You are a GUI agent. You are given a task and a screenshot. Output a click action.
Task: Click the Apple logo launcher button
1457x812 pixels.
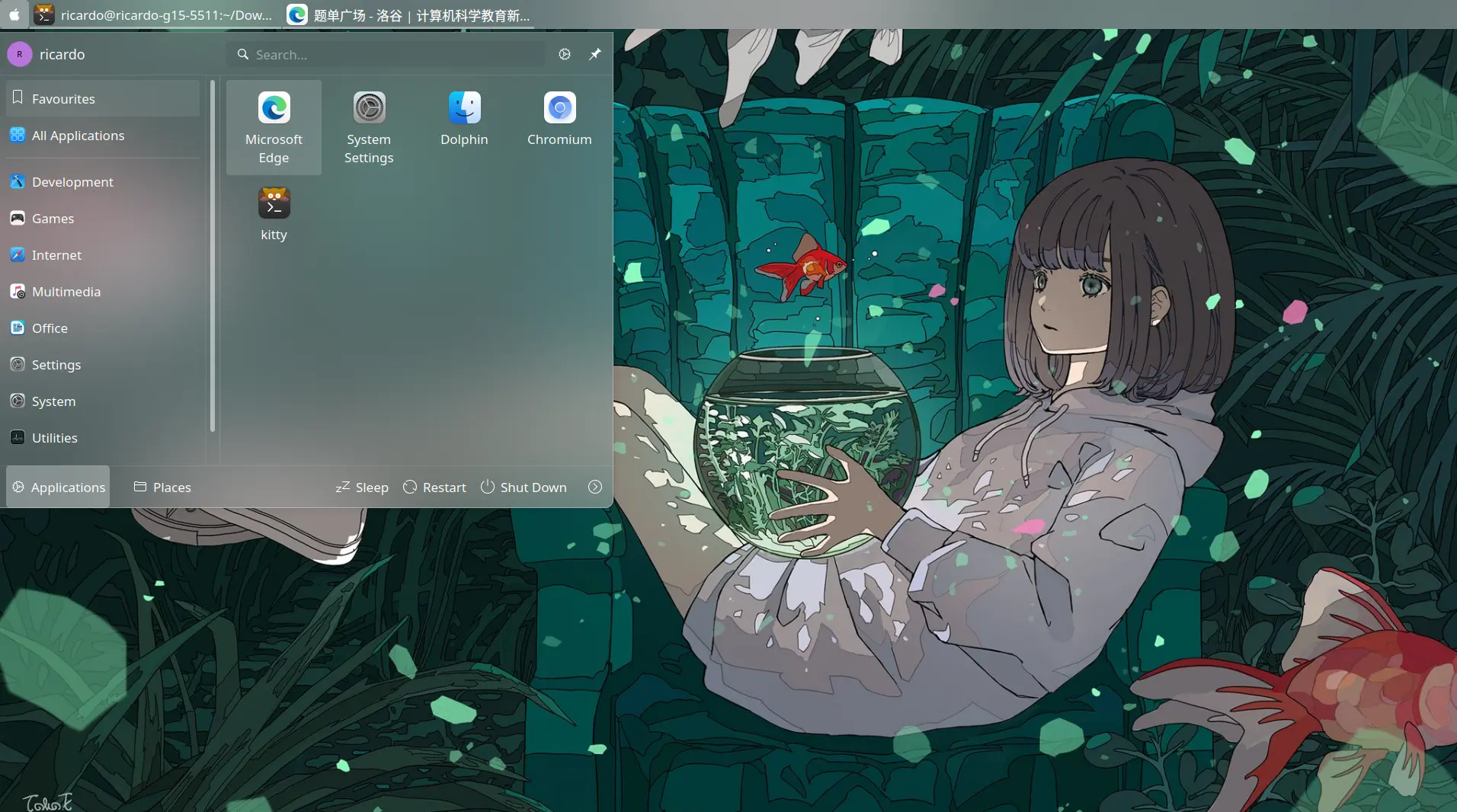click(x=14, y=14)
